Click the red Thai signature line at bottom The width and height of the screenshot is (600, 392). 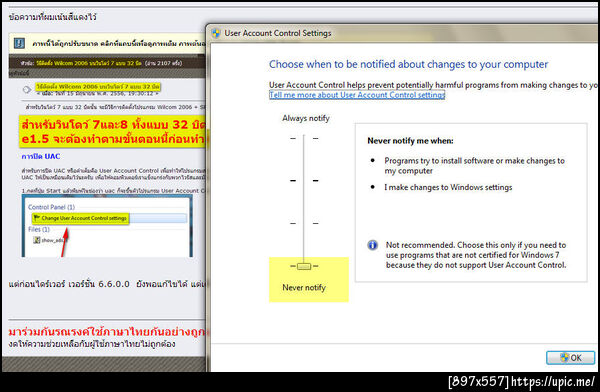pos(107,332)
